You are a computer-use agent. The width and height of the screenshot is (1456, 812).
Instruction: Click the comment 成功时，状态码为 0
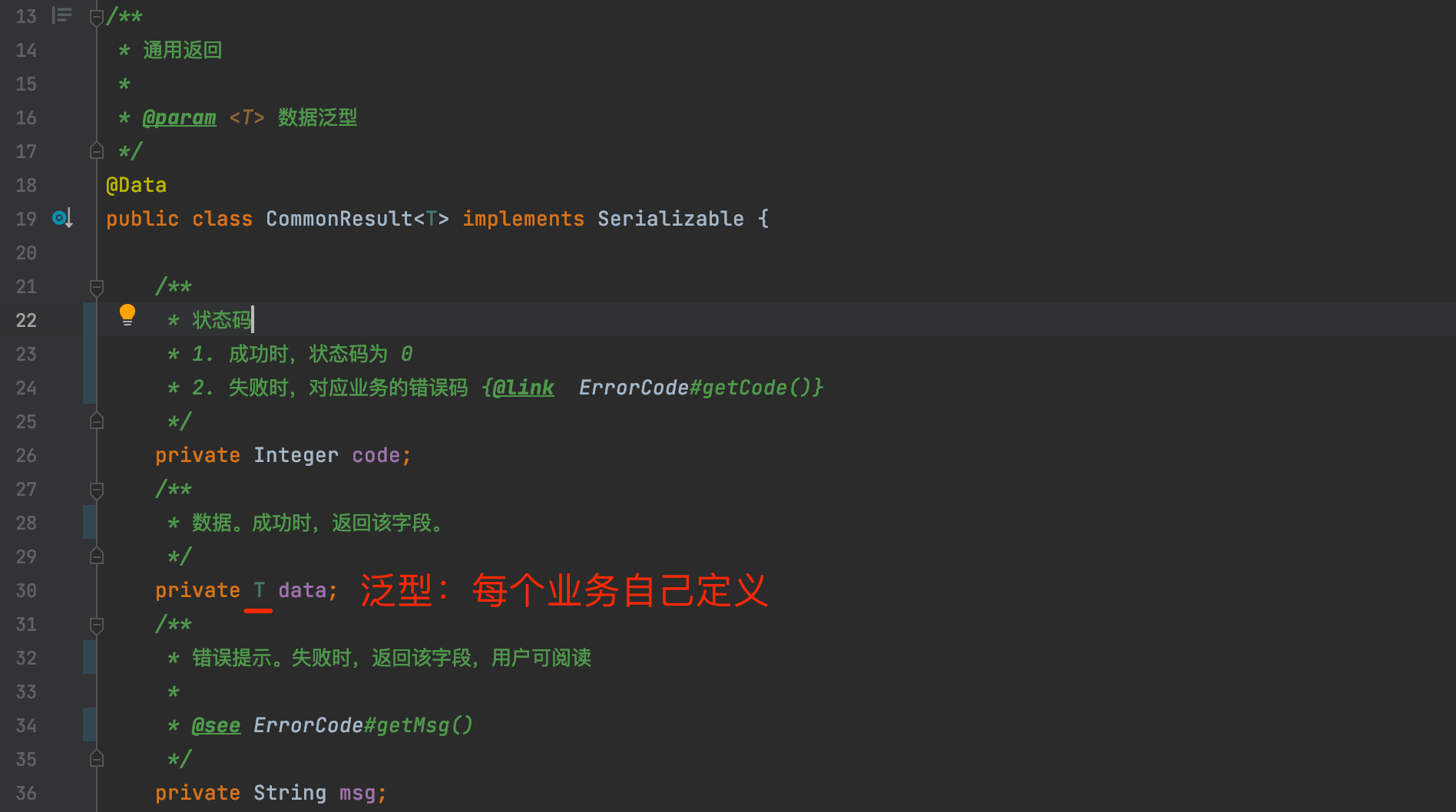tap(321, 354)
